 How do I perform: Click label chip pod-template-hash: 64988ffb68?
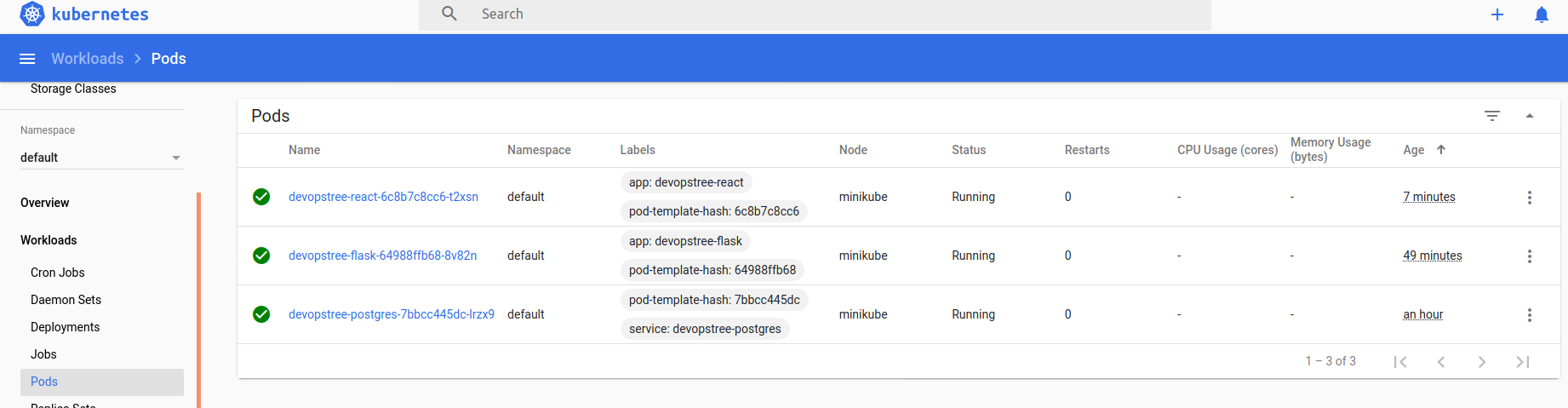tap(712, 270)
